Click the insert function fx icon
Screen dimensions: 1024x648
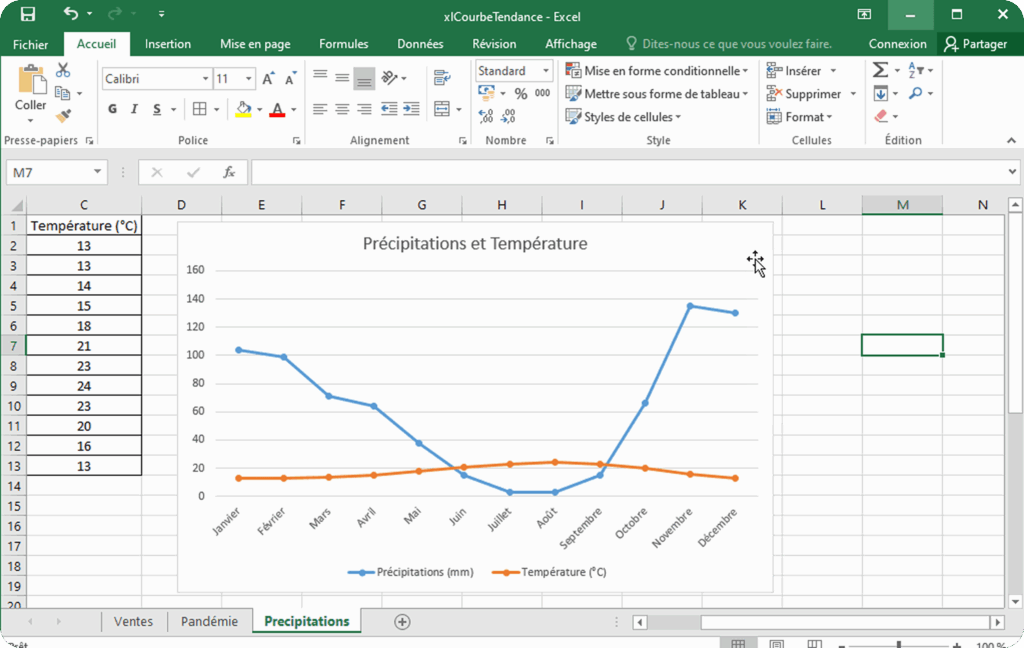point(229,172)
